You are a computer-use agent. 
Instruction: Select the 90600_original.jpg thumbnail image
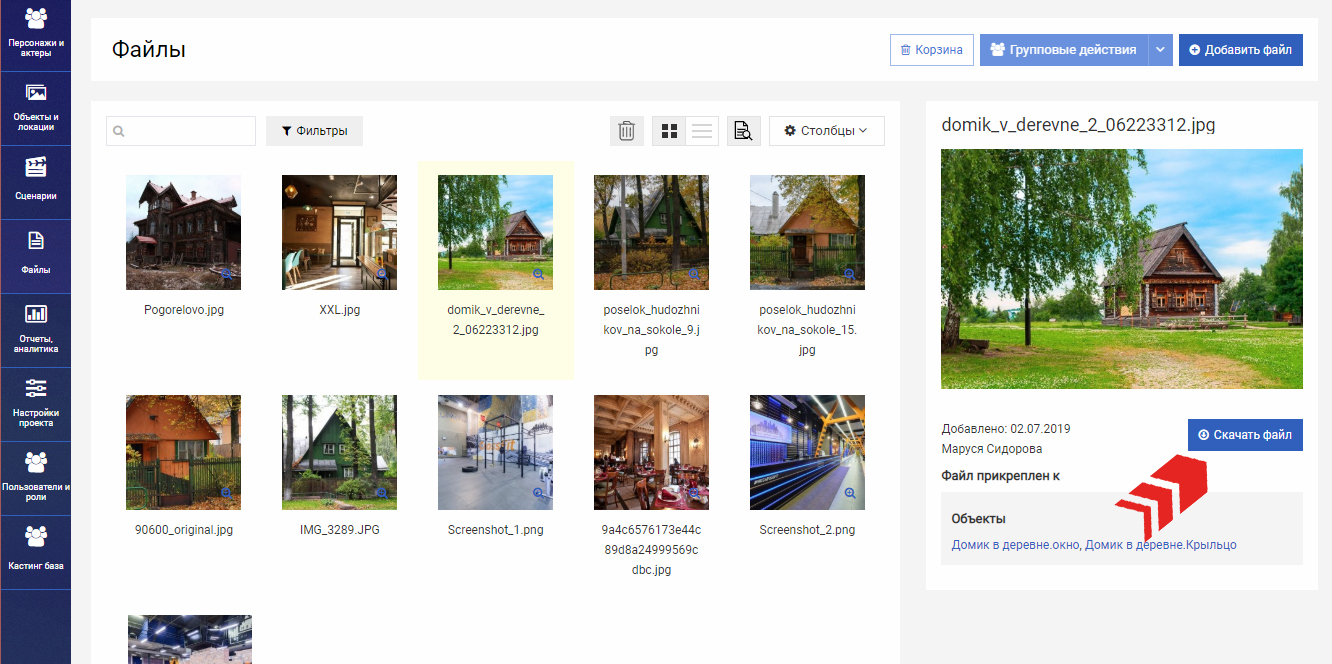coord(183,452)
